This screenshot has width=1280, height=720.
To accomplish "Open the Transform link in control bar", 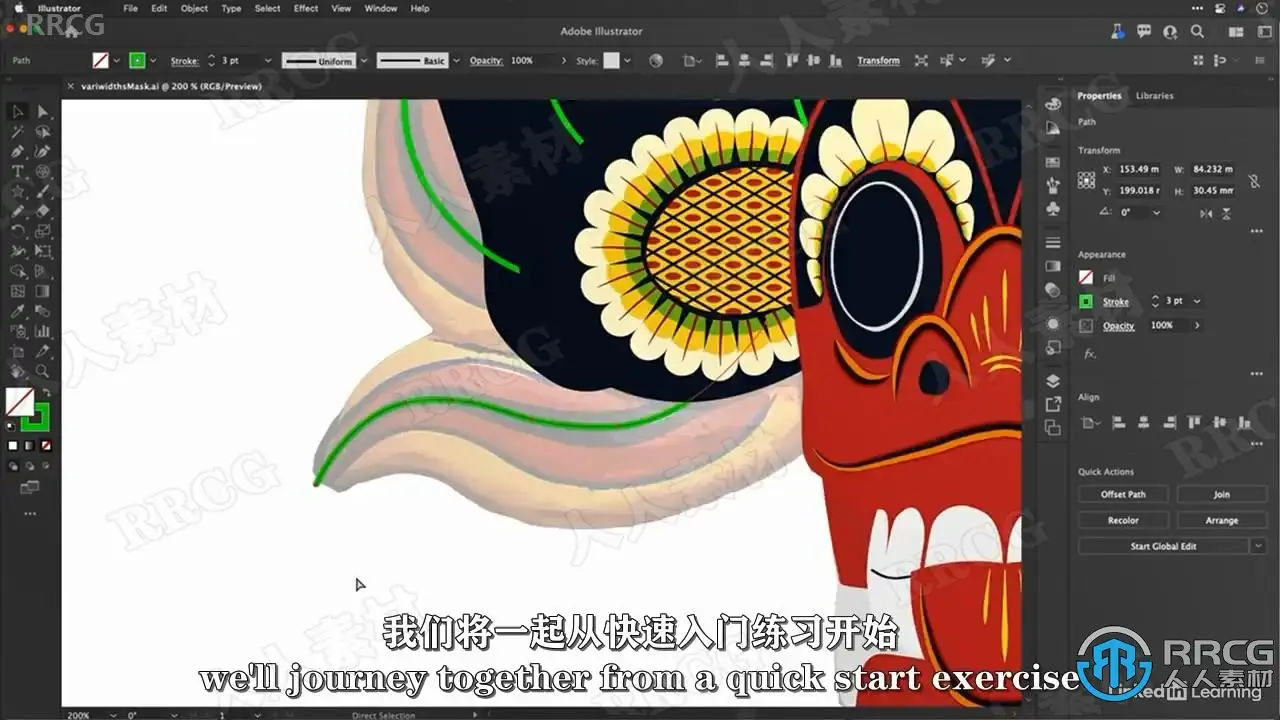I will tap(878, 61).
